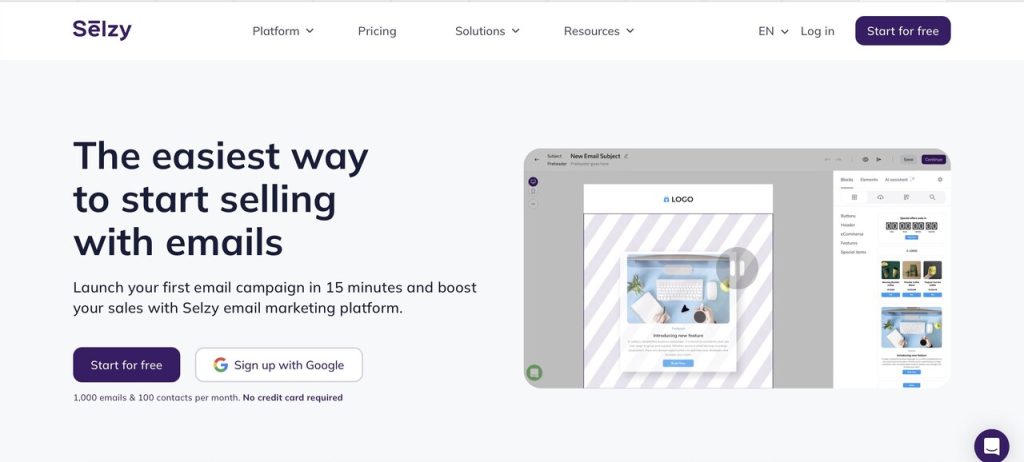
Task: Expand the Solutions dropdown menu
Action: click(x=487, y=31)
